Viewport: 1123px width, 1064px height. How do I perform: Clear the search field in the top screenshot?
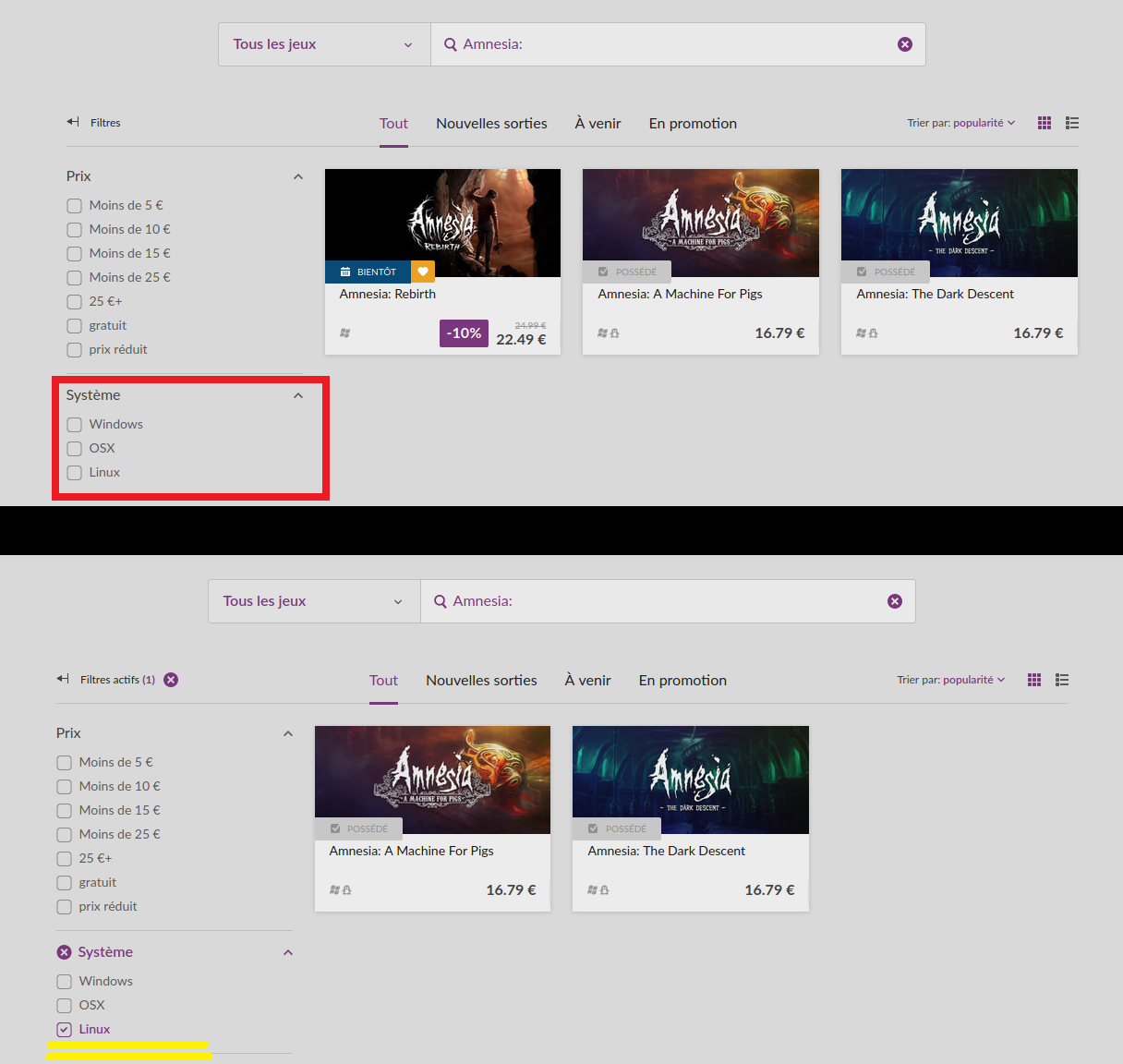click(905, 44)
